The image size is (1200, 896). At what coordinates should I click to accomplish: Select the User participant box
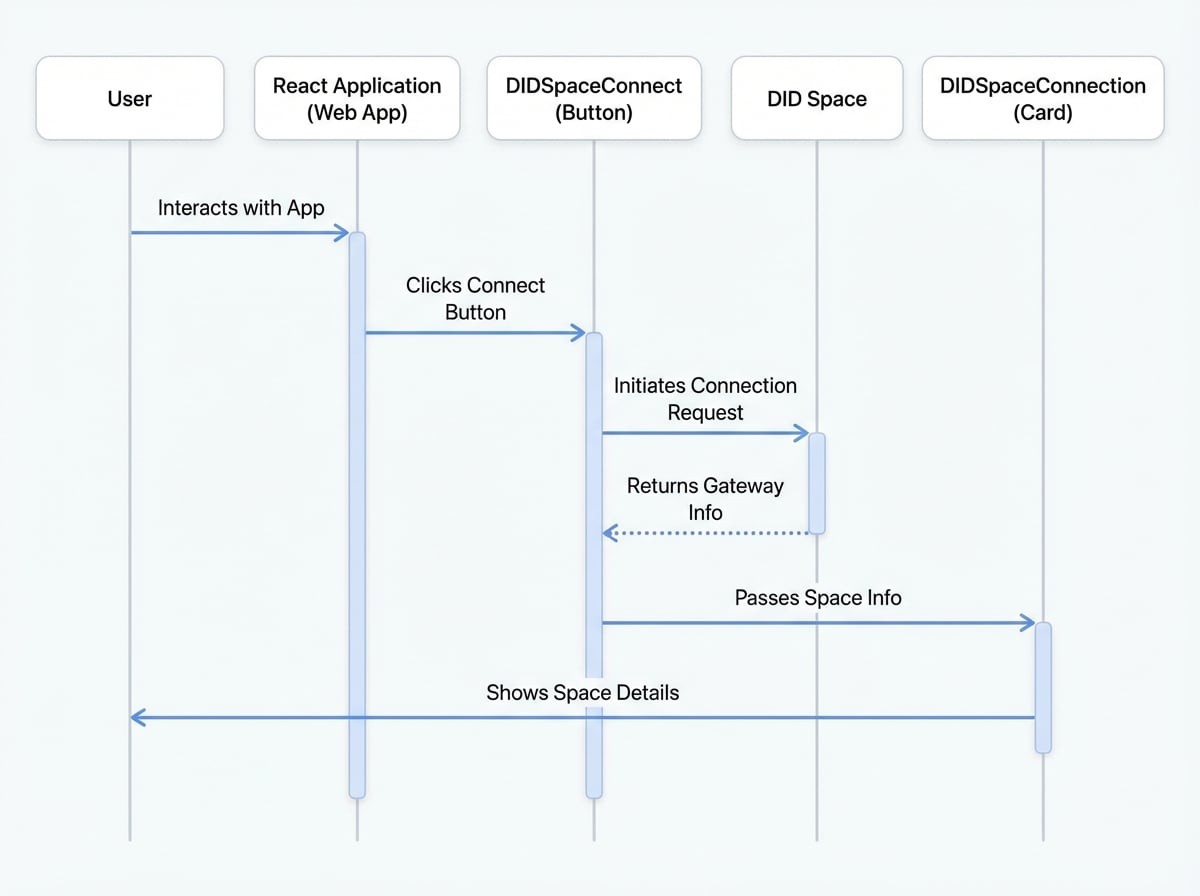pos(130,98)
